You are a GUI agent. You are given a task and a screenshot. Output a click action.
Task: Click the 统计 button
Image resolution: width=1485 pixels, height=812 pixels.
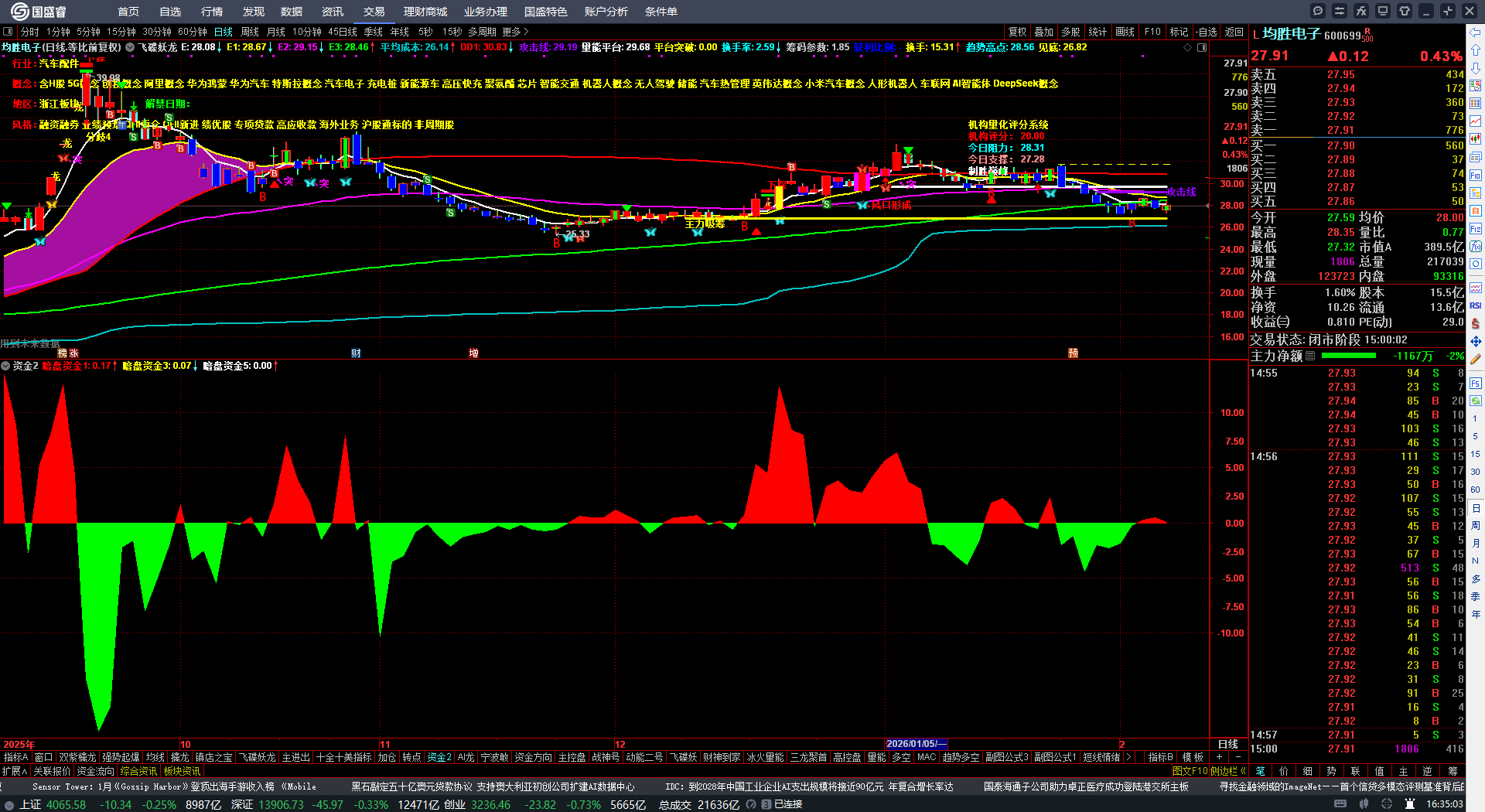coord(1098,32)
